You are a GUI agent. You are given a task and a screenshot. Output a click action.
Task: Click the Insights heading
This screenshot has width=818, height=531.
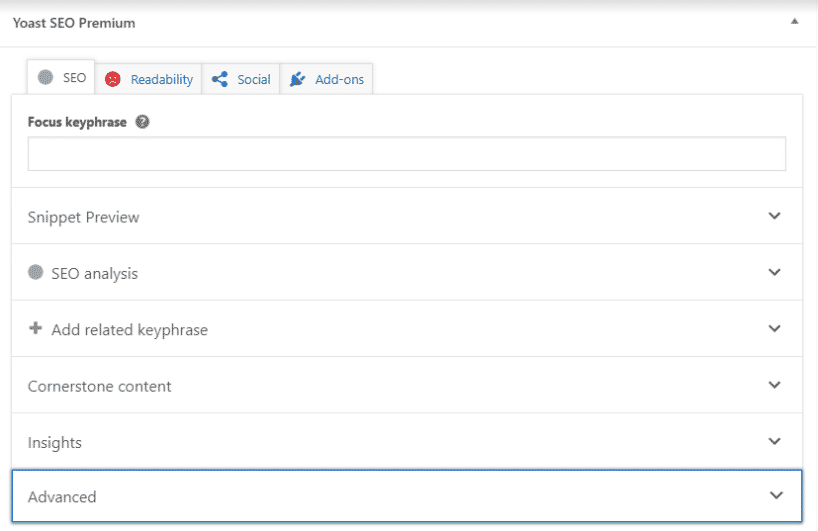[x=55, y=443]
